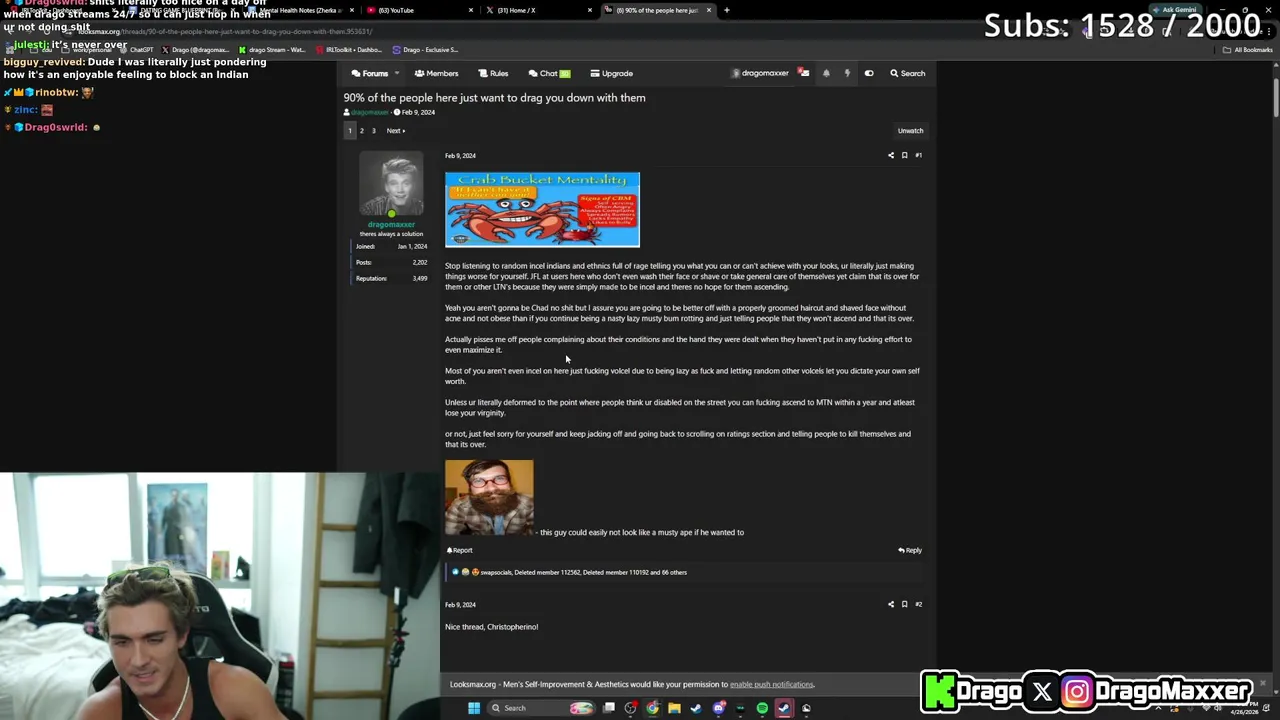Open the Windows Start menu
1280x720 pixels.
pyautogui.click(x=474, y=708)
